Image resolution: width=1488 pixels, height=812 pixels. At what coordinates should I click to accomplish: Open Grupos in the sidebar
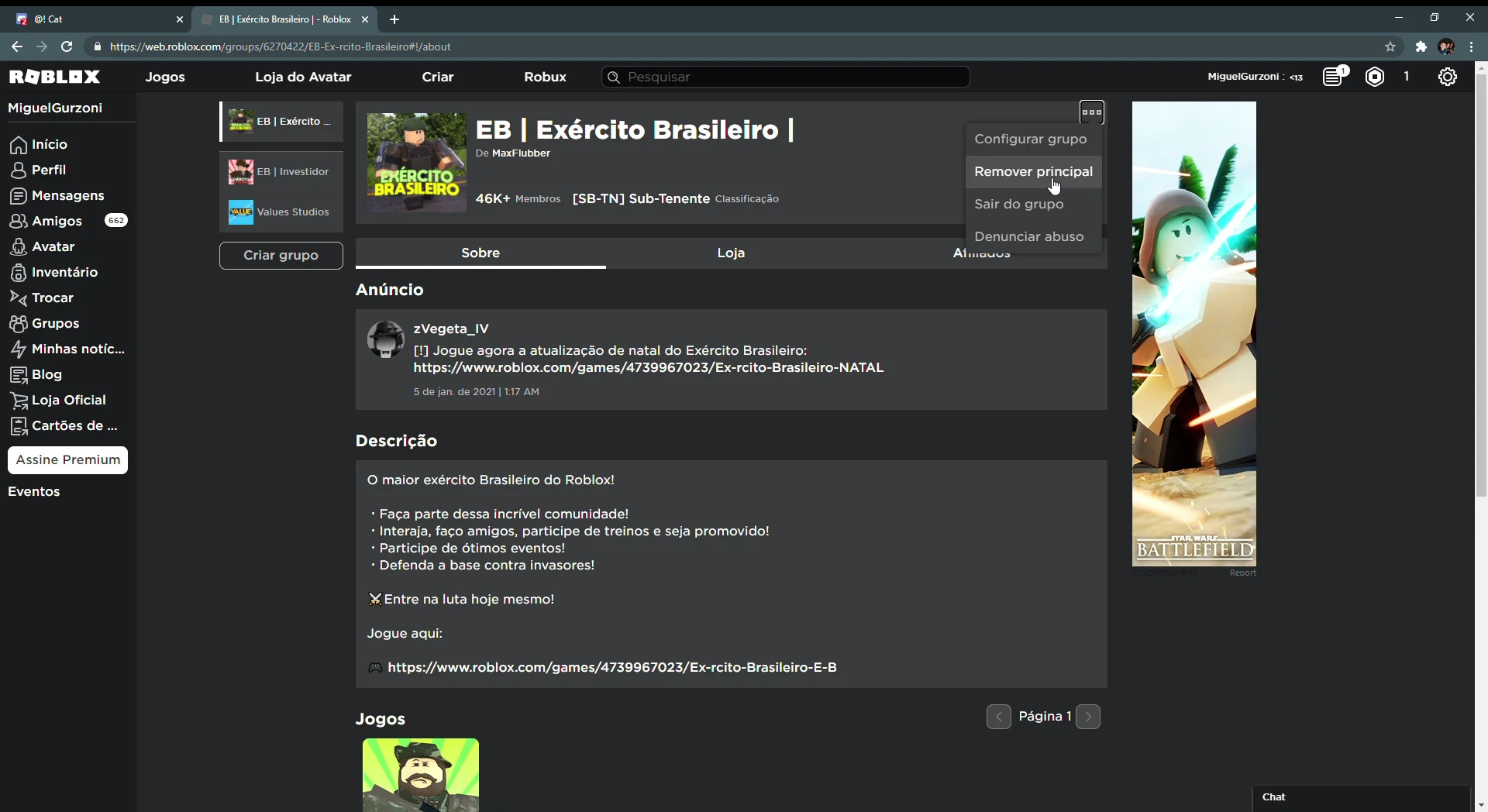tap(44, 323)
